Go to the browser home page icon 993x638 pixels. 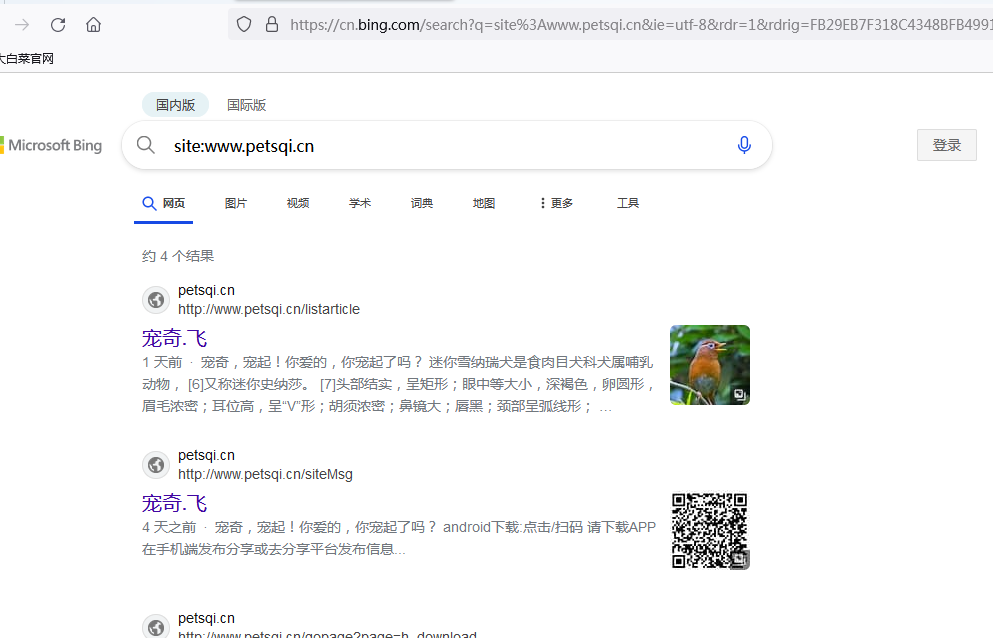pyautogui.click(x=93, y=25)
